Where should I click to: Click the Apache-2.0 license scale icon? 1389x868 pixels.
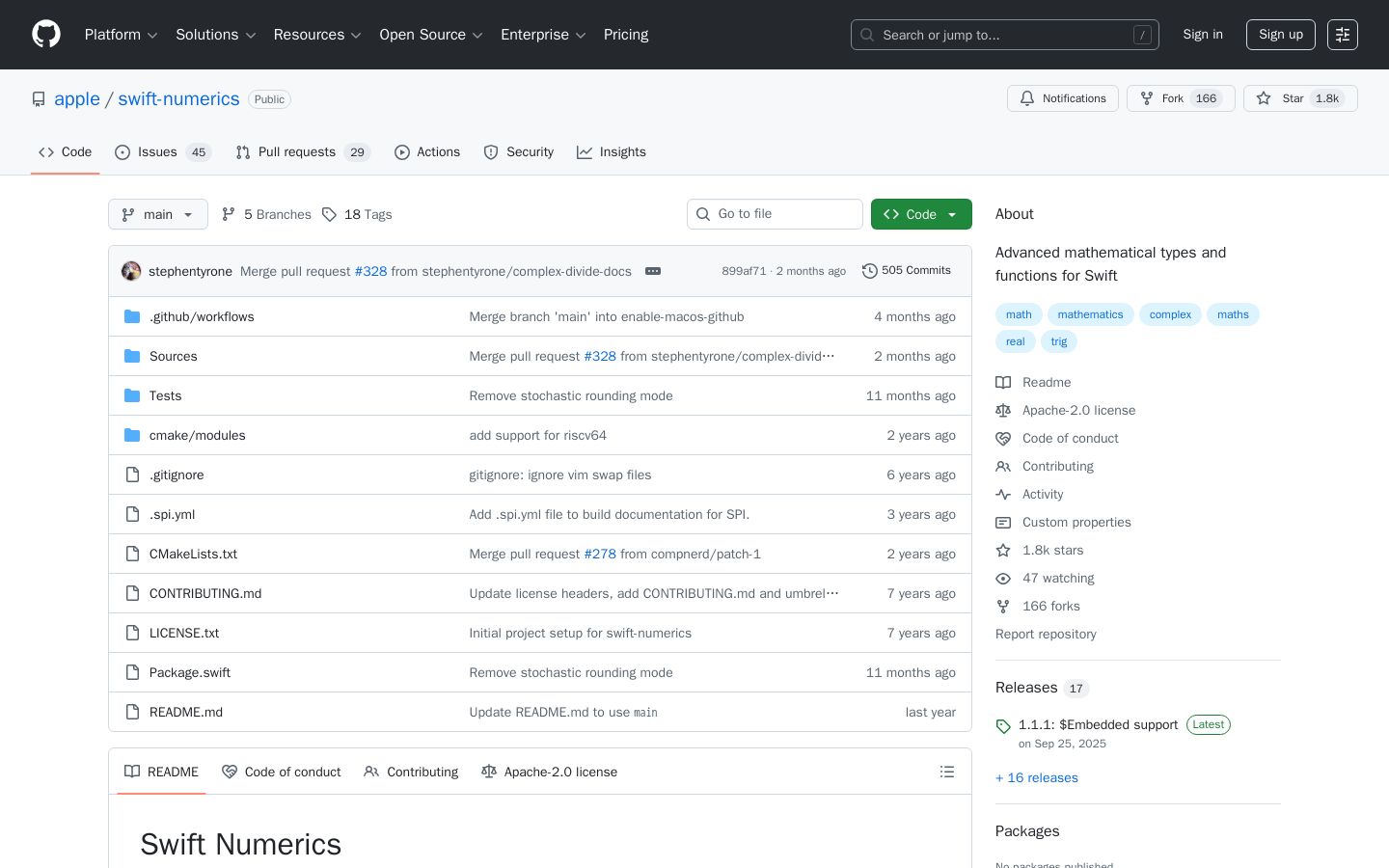click(x=1003, y=411)
